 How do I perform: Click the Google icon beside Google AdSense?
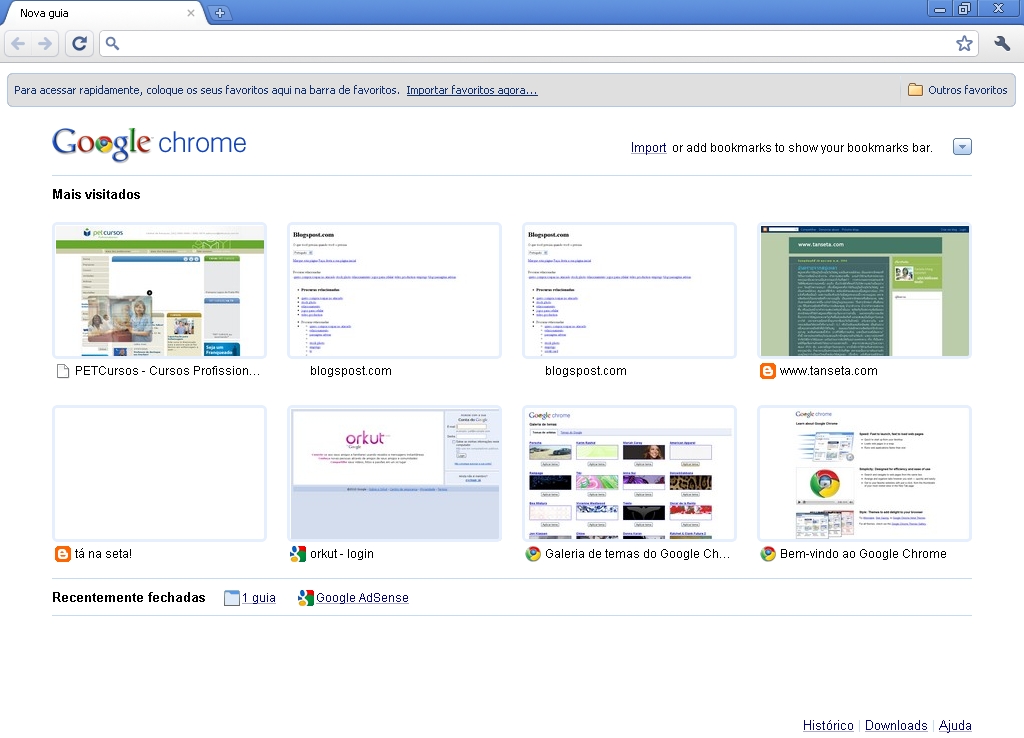pyautogui.click(x=306, y=598)
